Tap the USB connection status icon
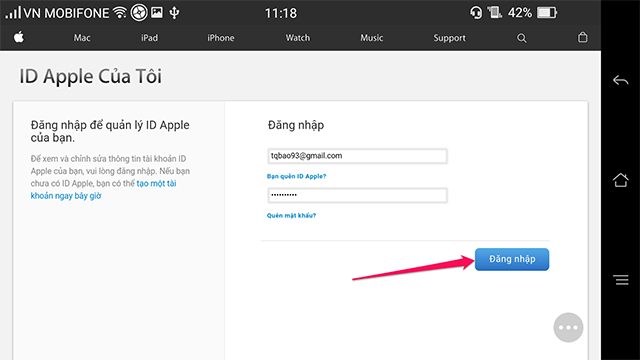The width and height of the screenshot is (640, 360). (x=174, y=13)
